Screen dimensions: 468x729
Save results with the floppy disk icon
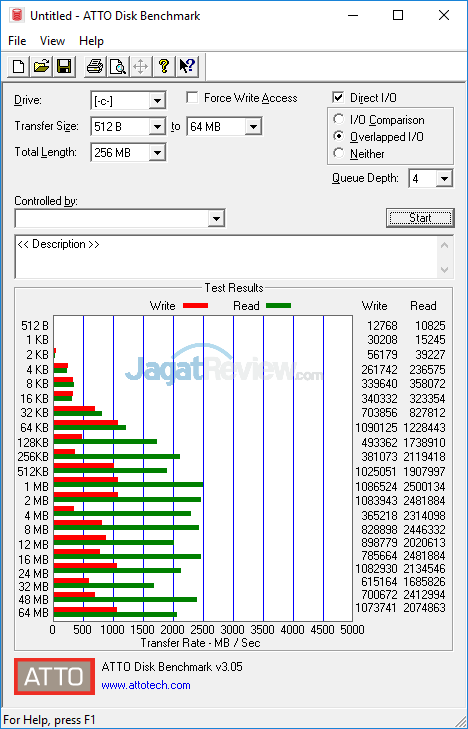pyautogui.click(x=64, y=66)
